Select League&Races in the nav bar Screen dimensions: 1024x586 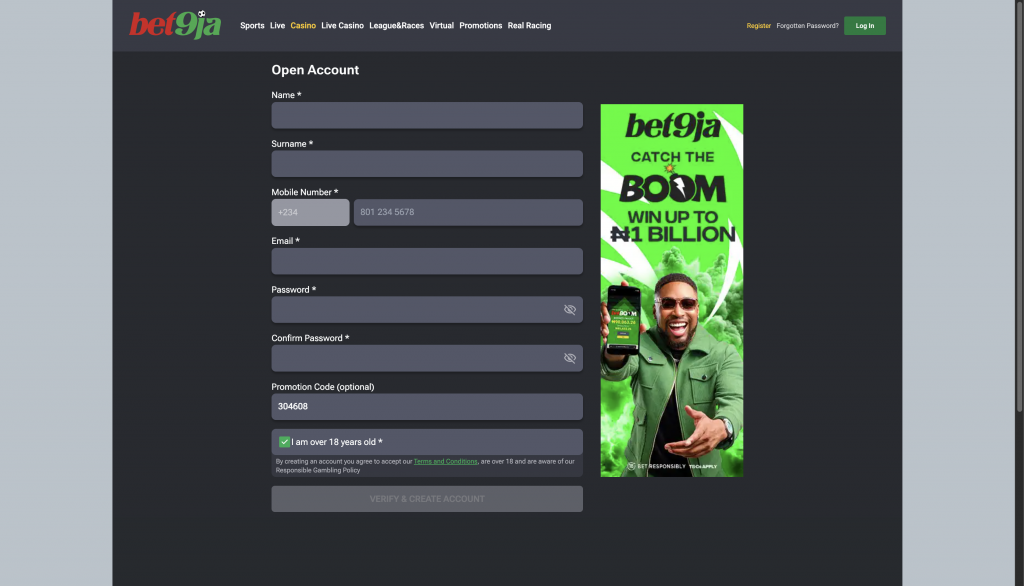pyautogui.click(x=396, y=25)
